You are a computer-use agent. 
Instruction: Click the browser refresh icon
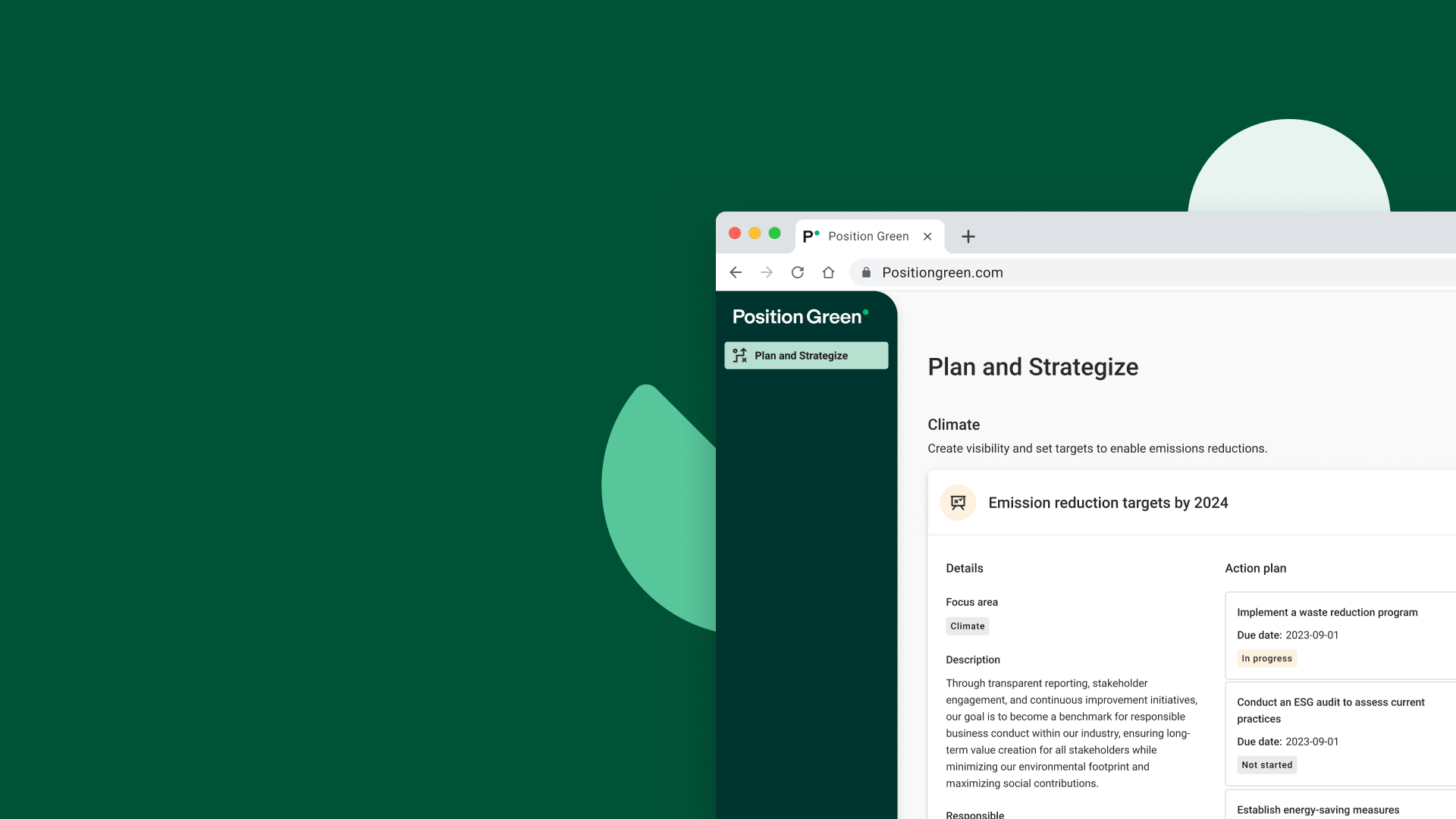pos(797,272)
